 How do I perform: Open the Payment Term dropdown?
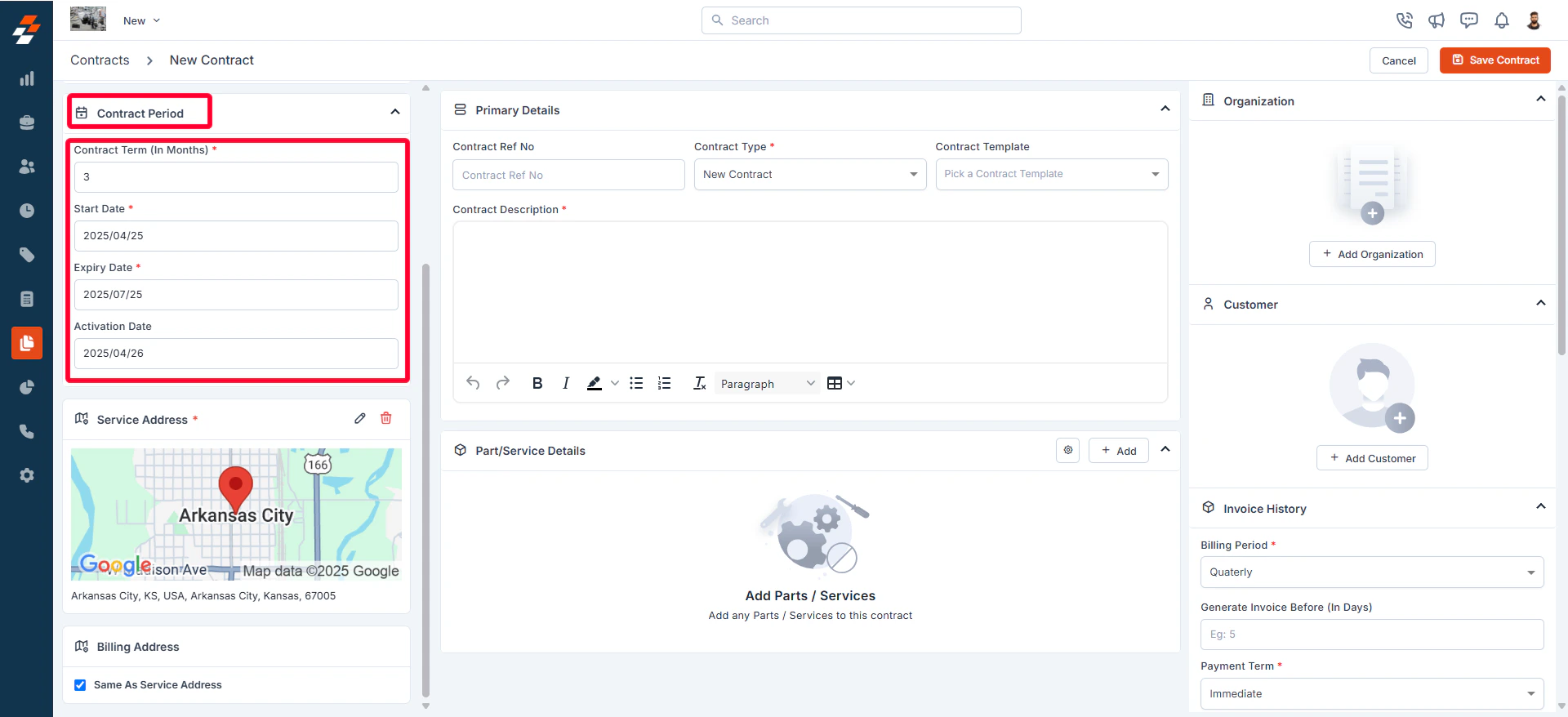(1372, 693)
